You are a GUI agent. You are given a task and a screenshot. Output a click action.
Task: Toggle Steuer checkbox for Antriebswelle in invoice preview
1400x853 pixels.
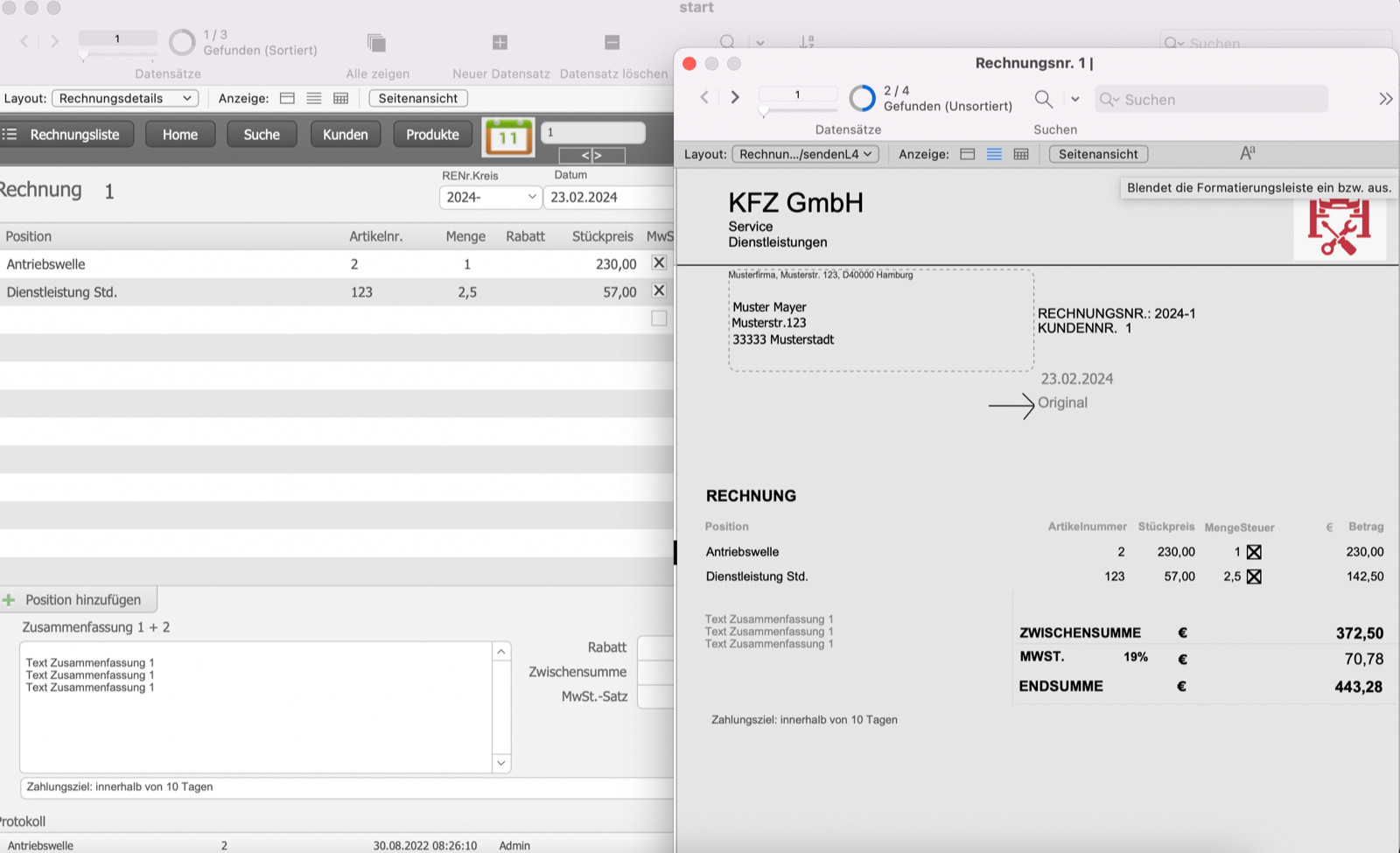(1254, 552)
